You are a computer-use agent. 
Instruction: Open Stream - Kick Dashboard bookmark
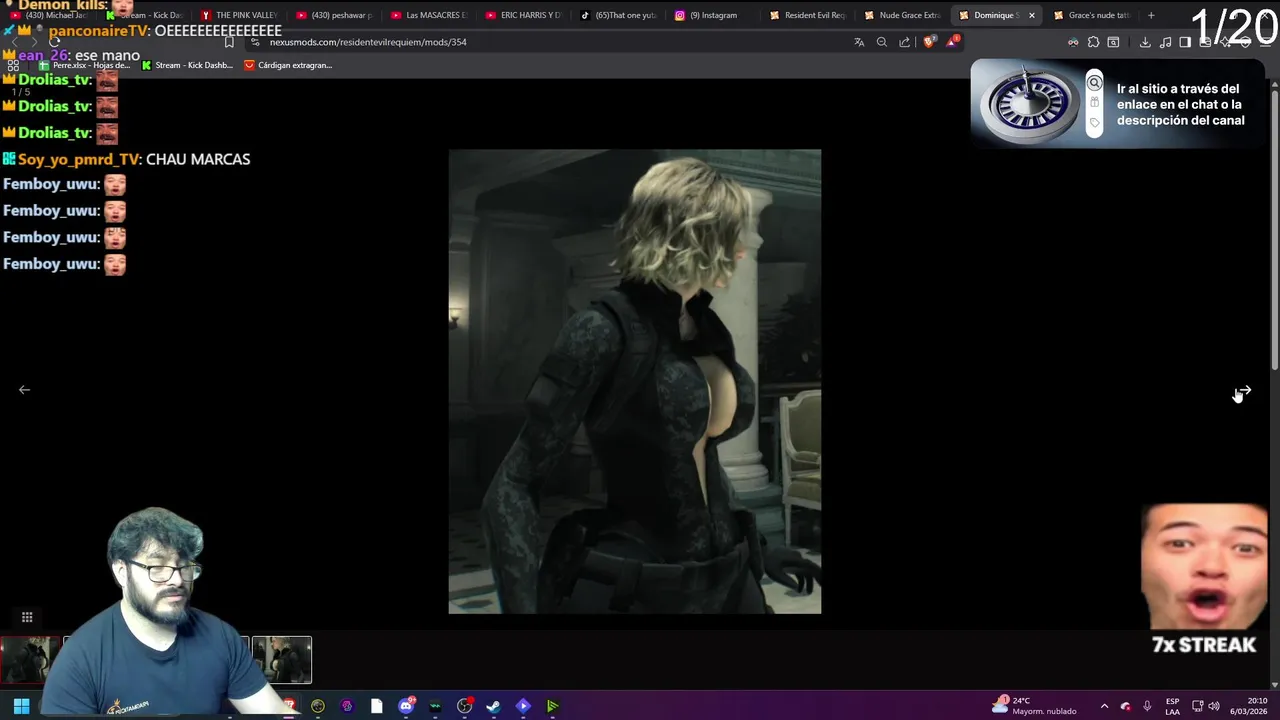[187, 65]
